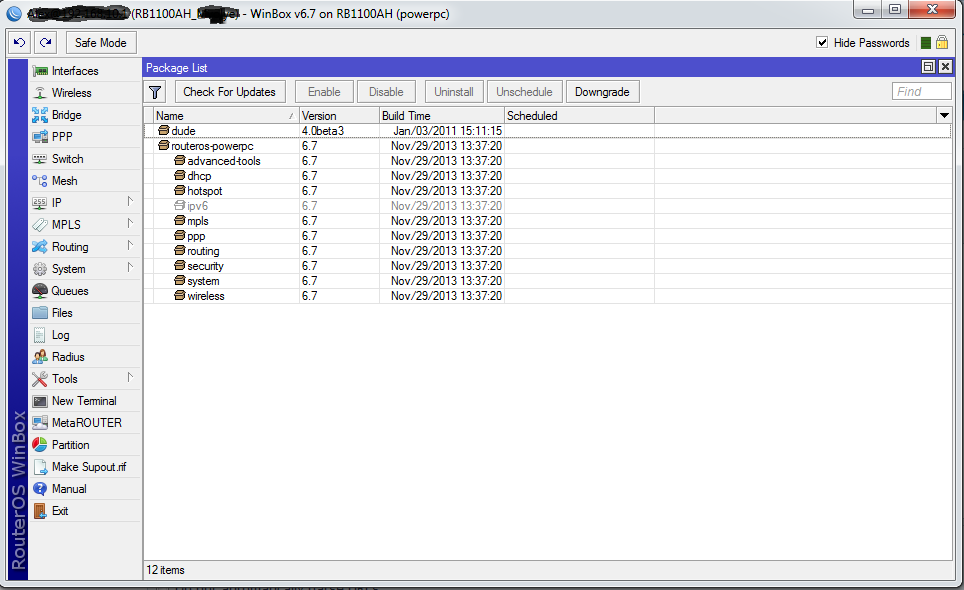Viewport: 964px width, 590px height.
Task: Open the IP menu
Action: 85,203
